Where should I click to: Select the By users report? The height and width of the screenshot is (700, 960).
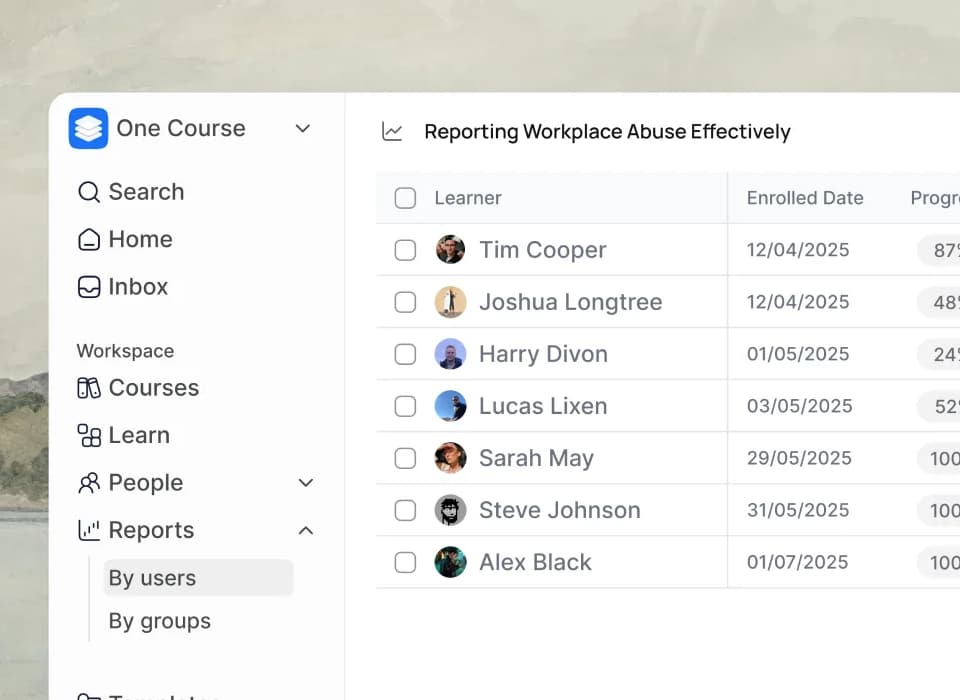point(198,578)
